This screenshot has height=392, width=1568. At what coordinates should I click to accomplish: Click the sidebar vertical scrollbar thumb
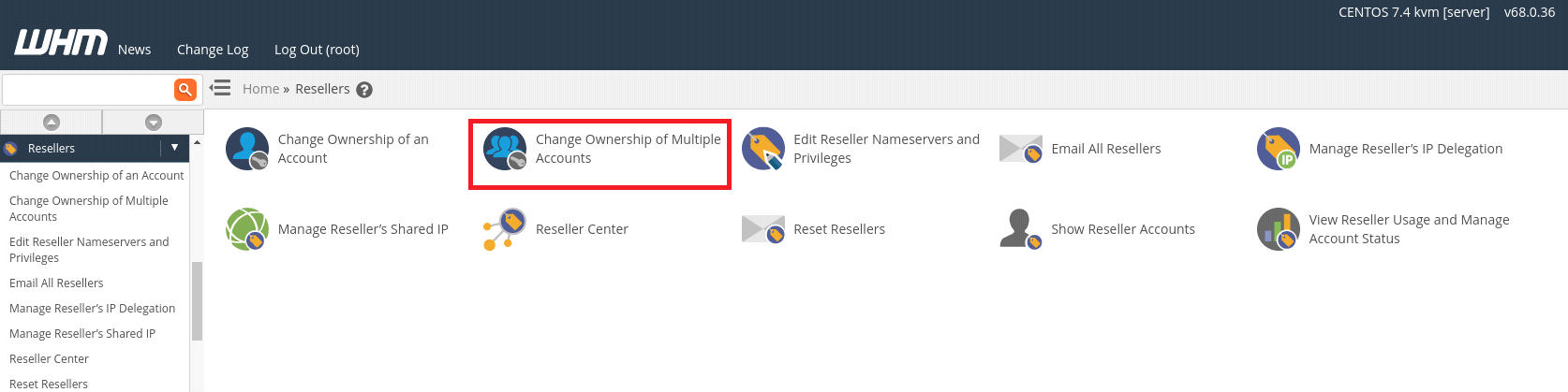[197, 301]
